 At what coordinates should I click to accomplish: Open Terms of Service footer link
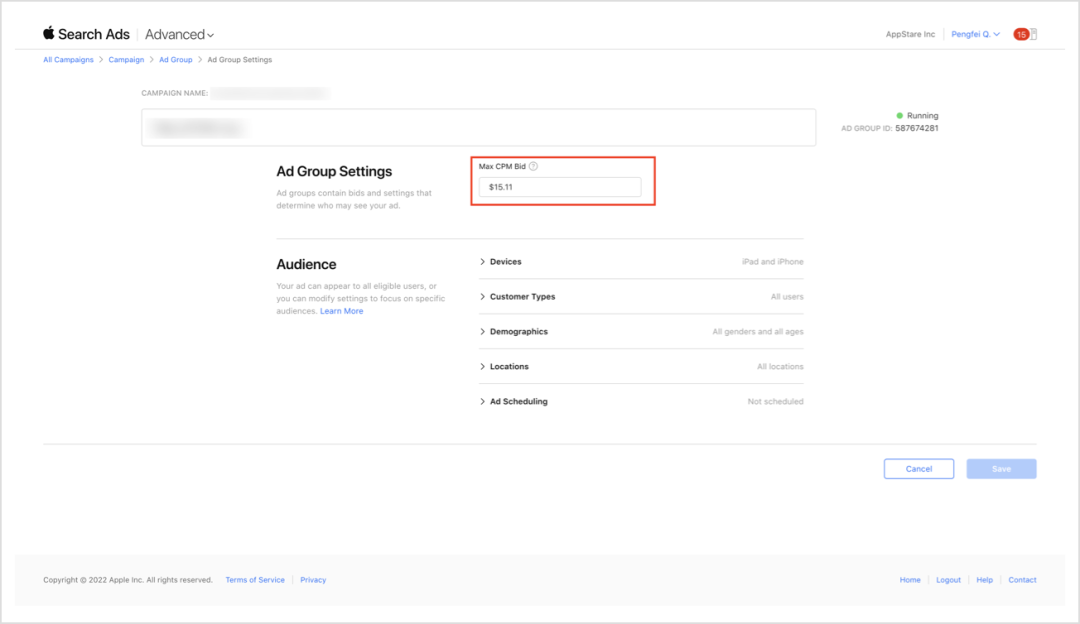(255, 580)
